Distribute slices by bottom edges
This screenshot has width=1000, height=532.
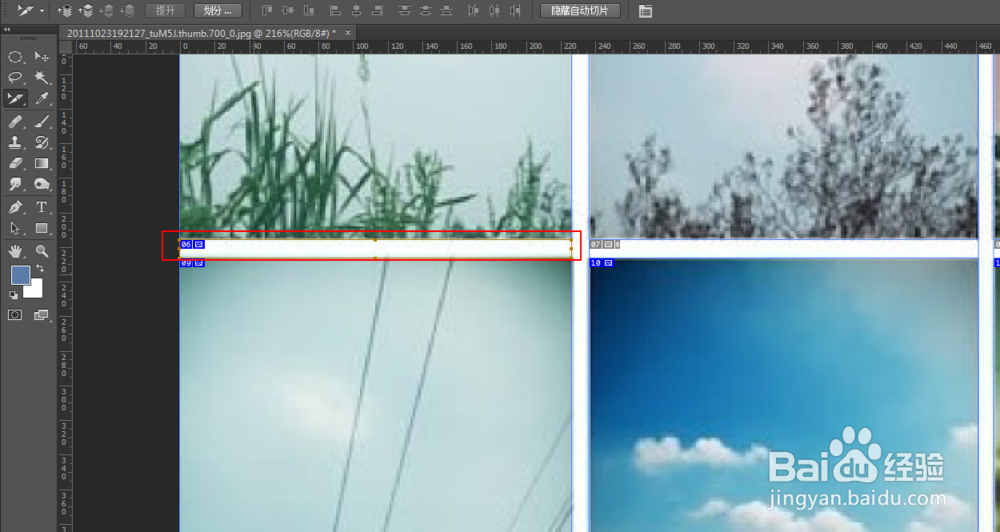pos(447,10)
